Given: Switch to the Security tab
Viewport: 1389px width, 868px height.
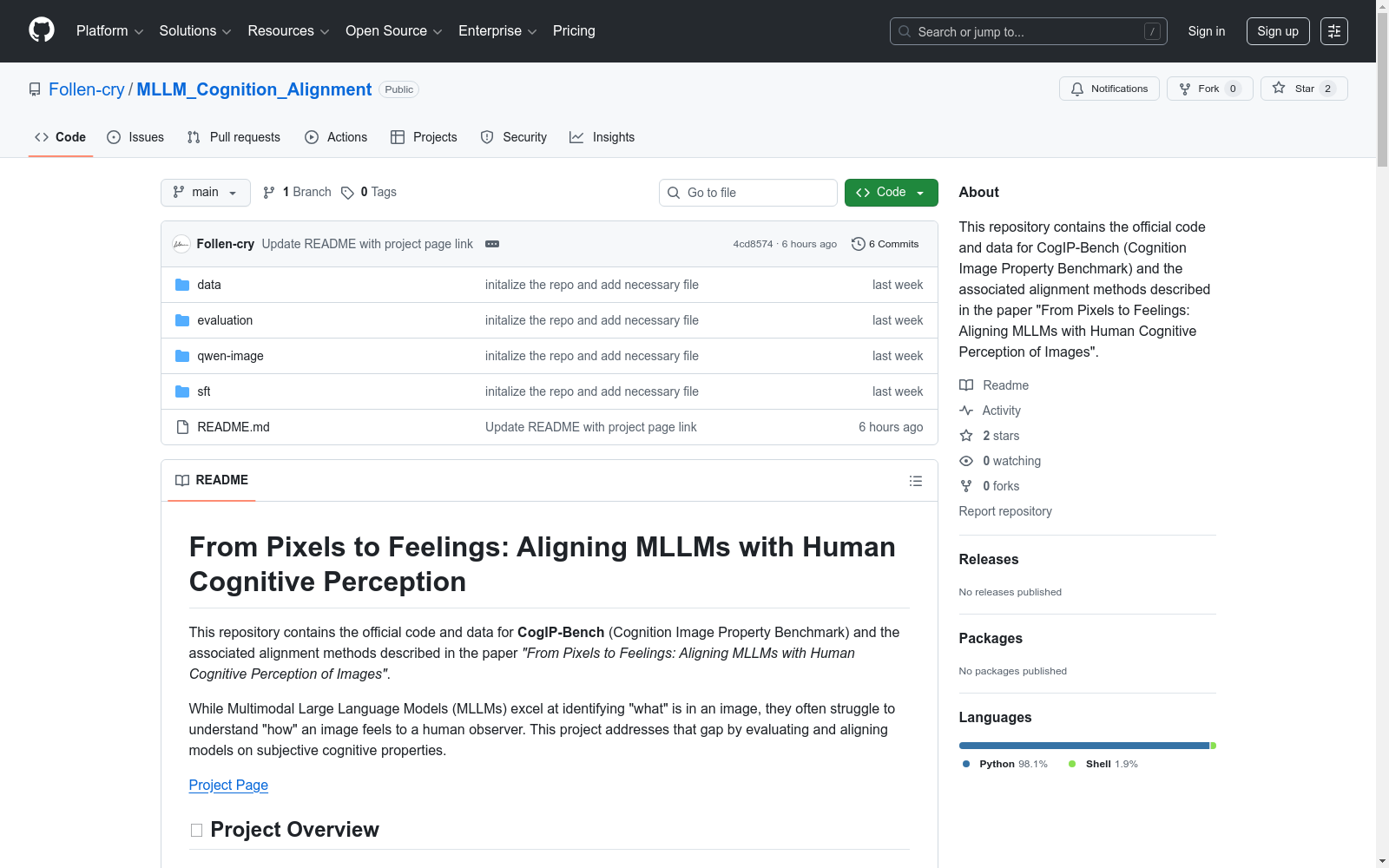Looking at the screenshot, I should coord(514,137).
